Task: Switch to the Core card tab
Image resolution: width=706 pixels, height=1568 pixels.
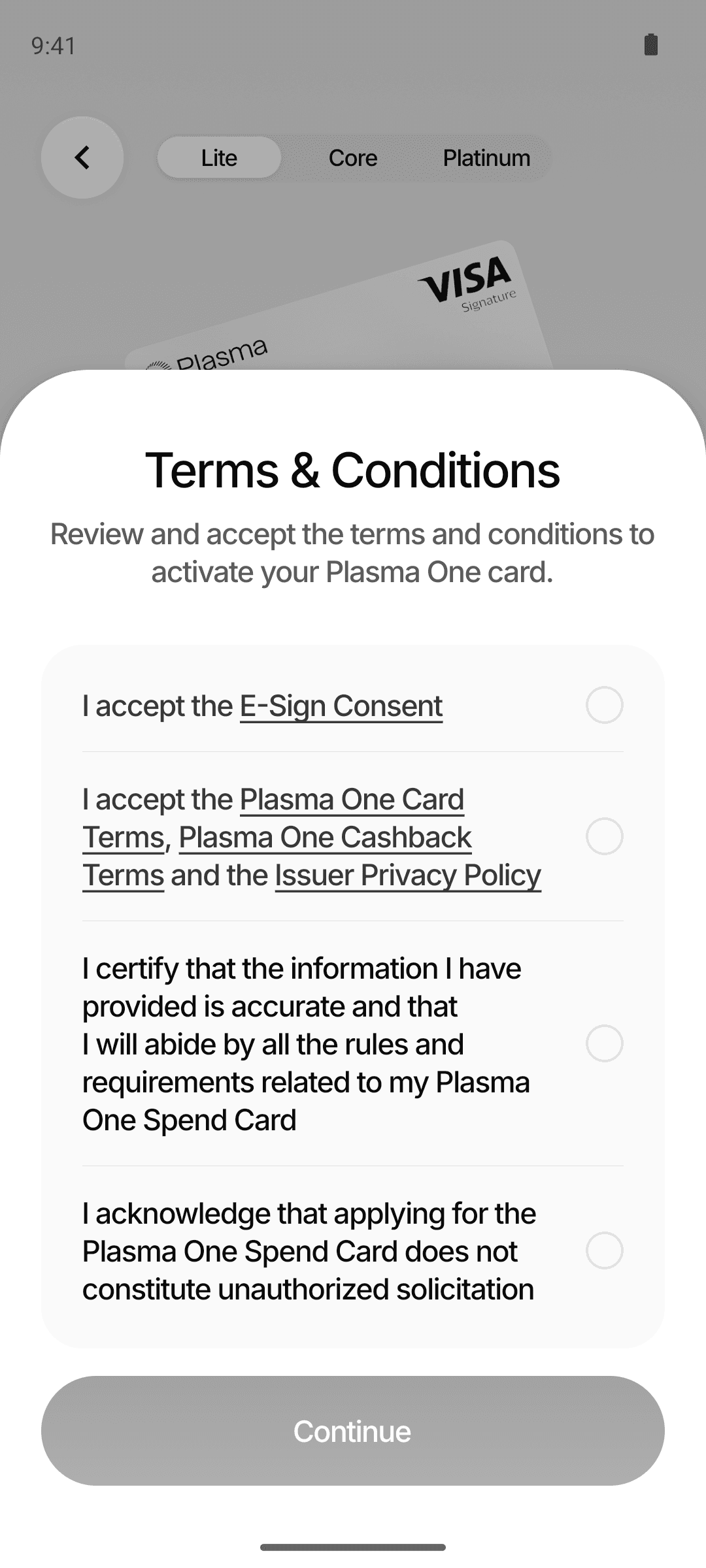Action: click(x=353, y=157)
